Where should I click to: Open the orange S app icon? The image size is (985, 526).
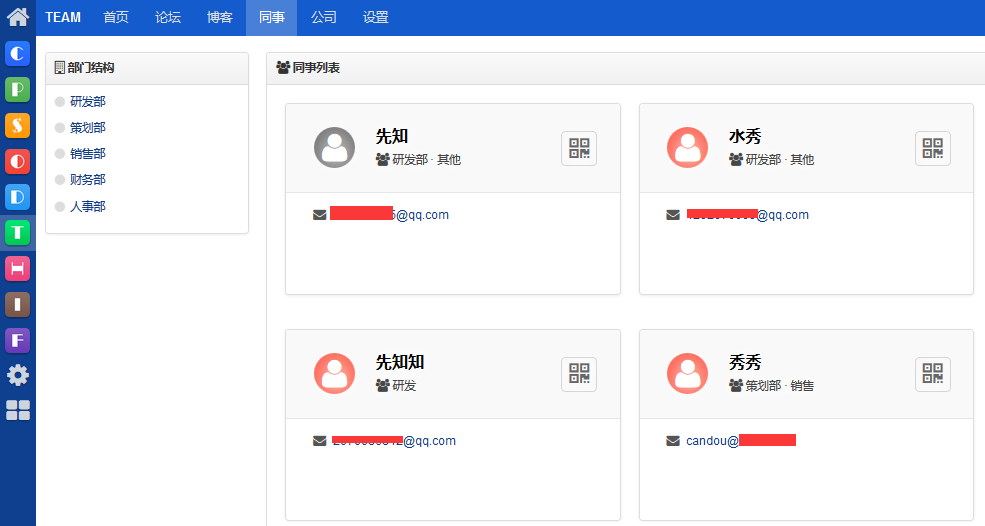tap(18, 125)
